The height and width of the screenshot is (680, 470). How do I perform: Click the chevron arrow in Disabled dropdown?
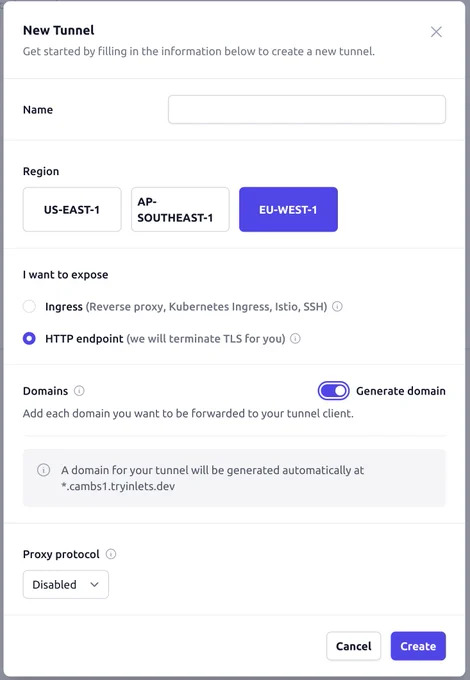tap(95, 585)
